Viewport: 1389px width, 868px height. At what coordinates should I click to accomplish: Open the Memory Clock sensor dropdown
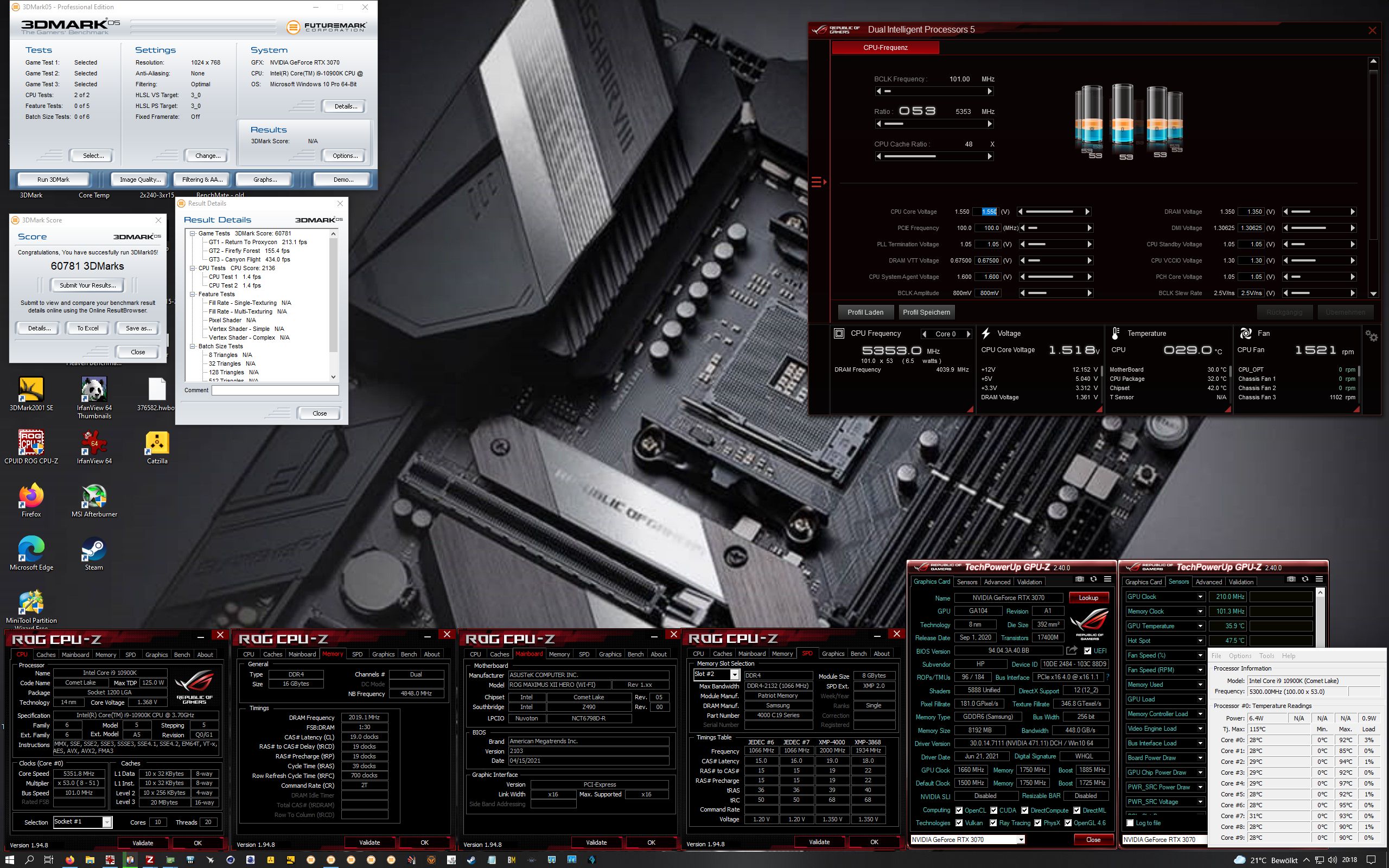(x=1200, y=611)
